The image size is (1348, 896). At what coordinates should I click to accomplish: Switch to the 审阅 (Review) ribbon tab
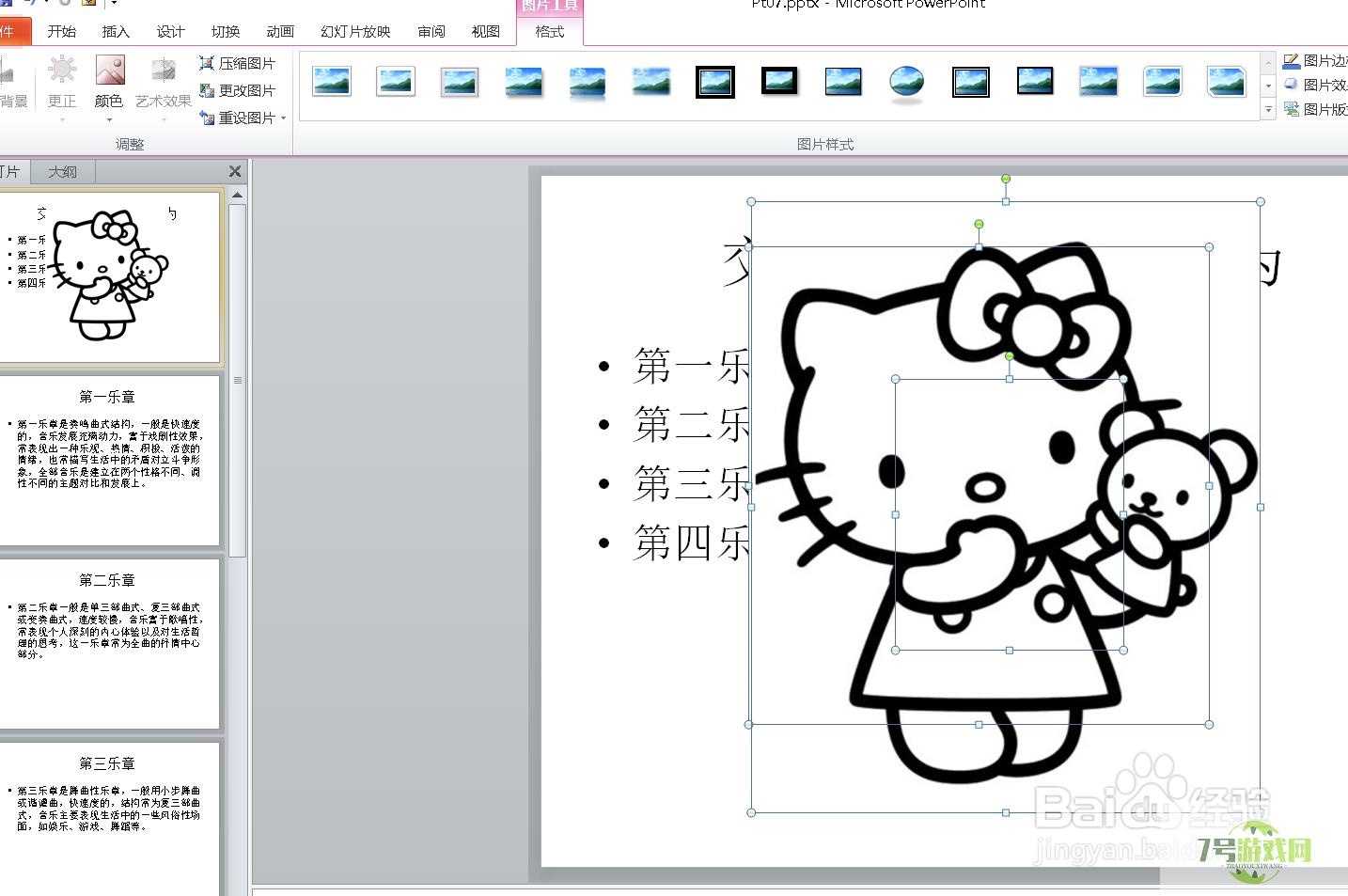click(431, 31)
